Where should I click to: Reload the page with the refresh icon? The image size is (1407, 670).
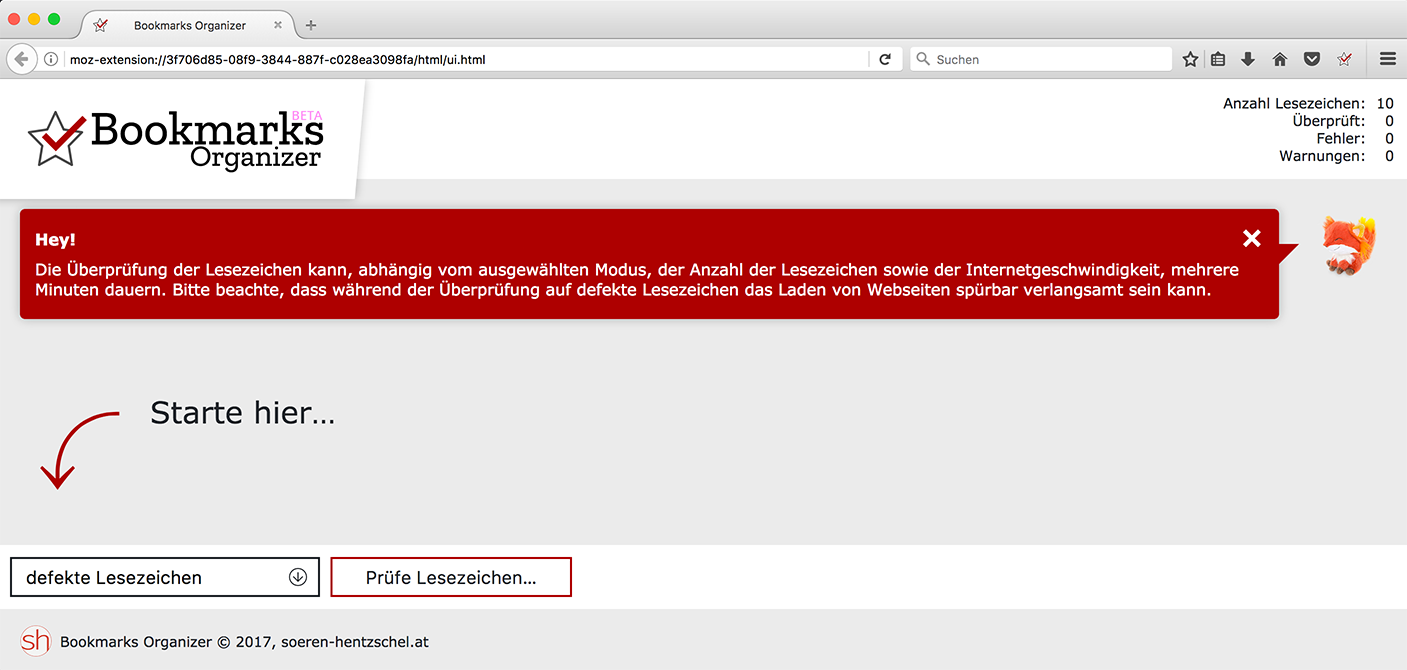(885, 60)
